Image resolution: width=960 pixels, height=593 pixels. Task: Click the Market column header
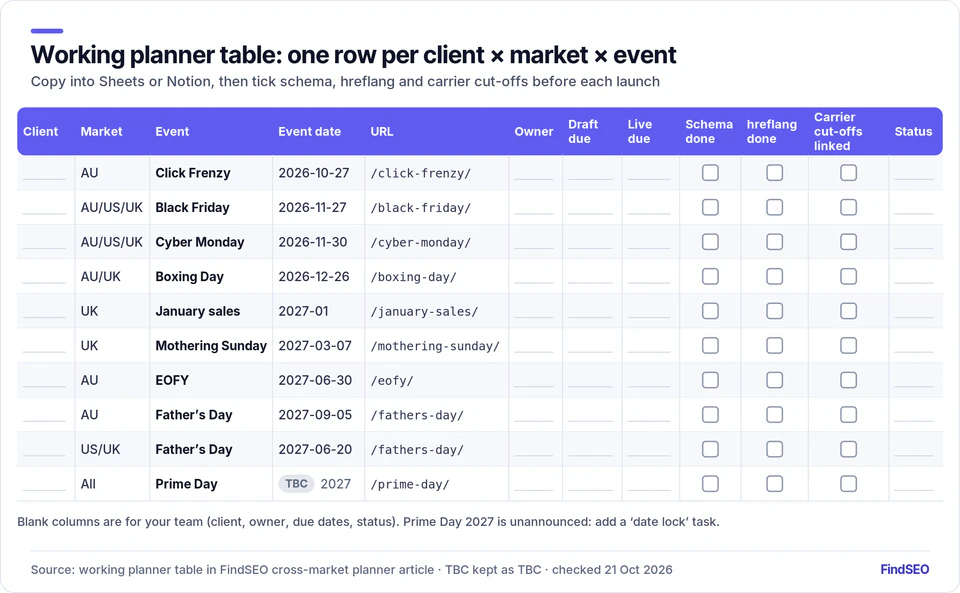point(102,132)
